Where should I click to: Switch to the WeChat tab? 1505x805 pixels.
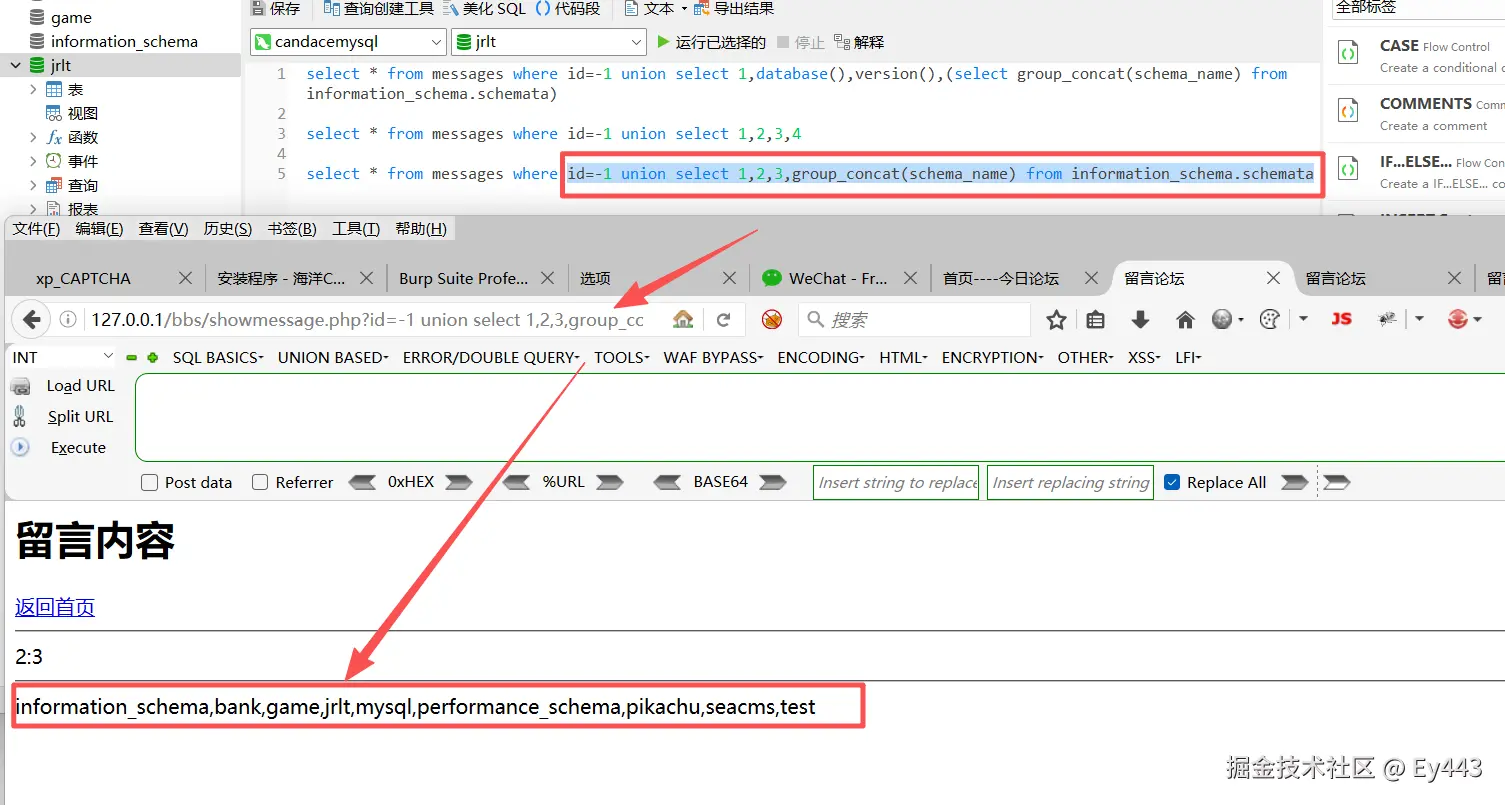pyautogui.click(x=837, y=278)
